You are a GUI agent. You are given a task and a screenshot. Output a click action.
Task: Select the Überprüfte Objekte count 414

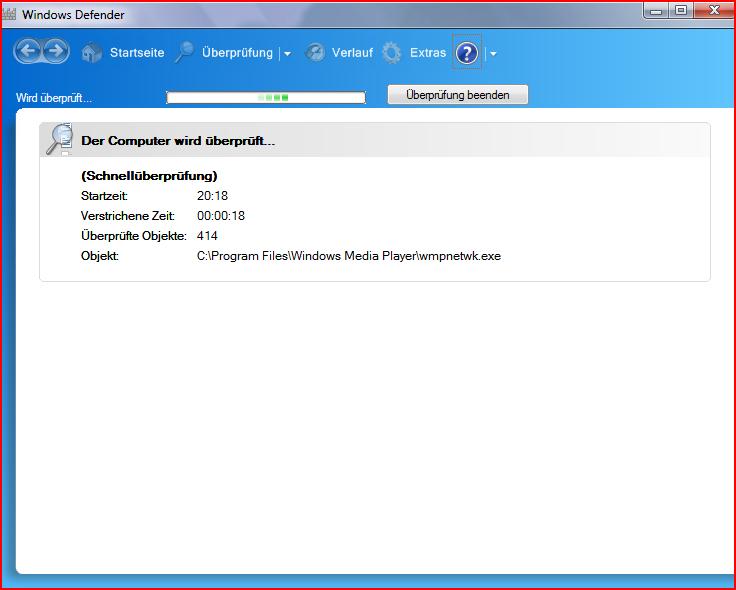click(x=207, y=236)
